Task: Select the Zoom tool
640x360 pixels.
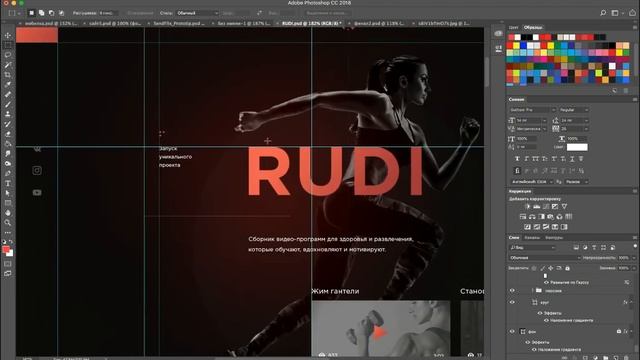Action: [x=8, y=223]
